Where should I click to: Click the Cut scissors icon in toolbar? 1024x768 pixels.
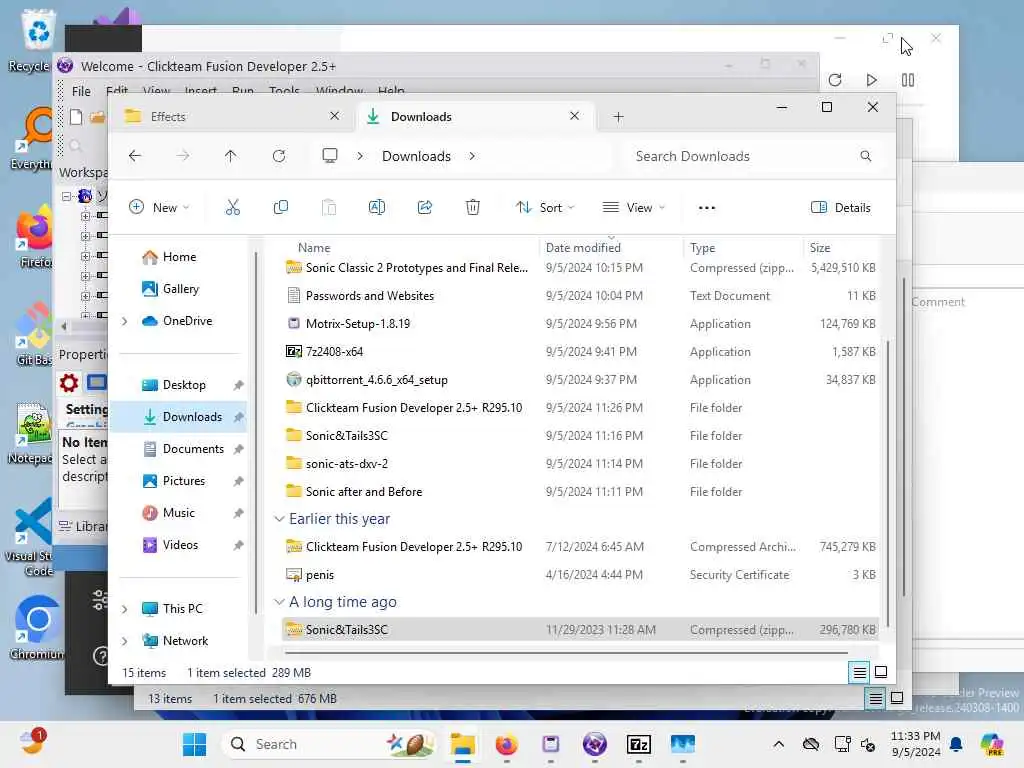[x=232, y=208]
